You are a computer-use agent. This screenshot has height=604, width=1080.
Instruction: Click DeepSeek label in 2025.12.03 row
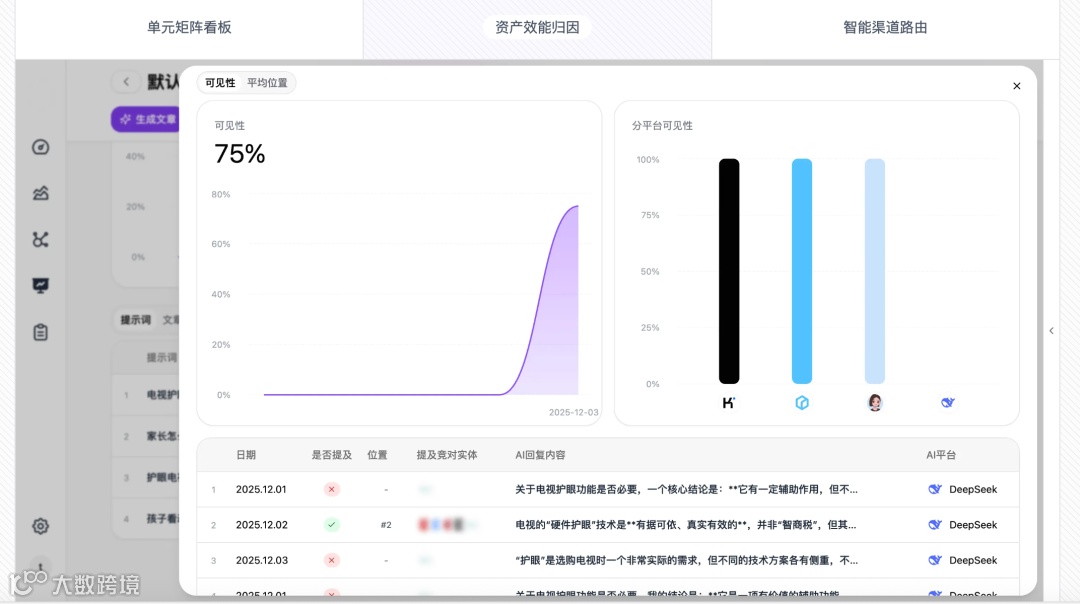(973, 561)
